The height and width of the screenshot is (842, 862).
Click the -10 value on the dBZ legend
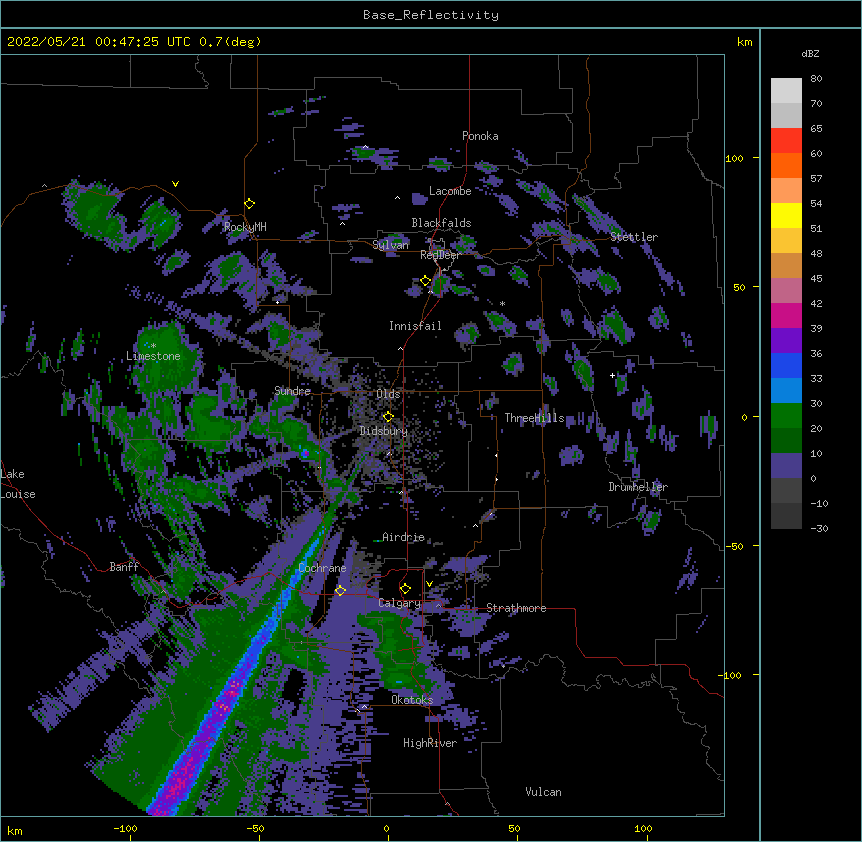pyautogui.click(x=819, y=503)
